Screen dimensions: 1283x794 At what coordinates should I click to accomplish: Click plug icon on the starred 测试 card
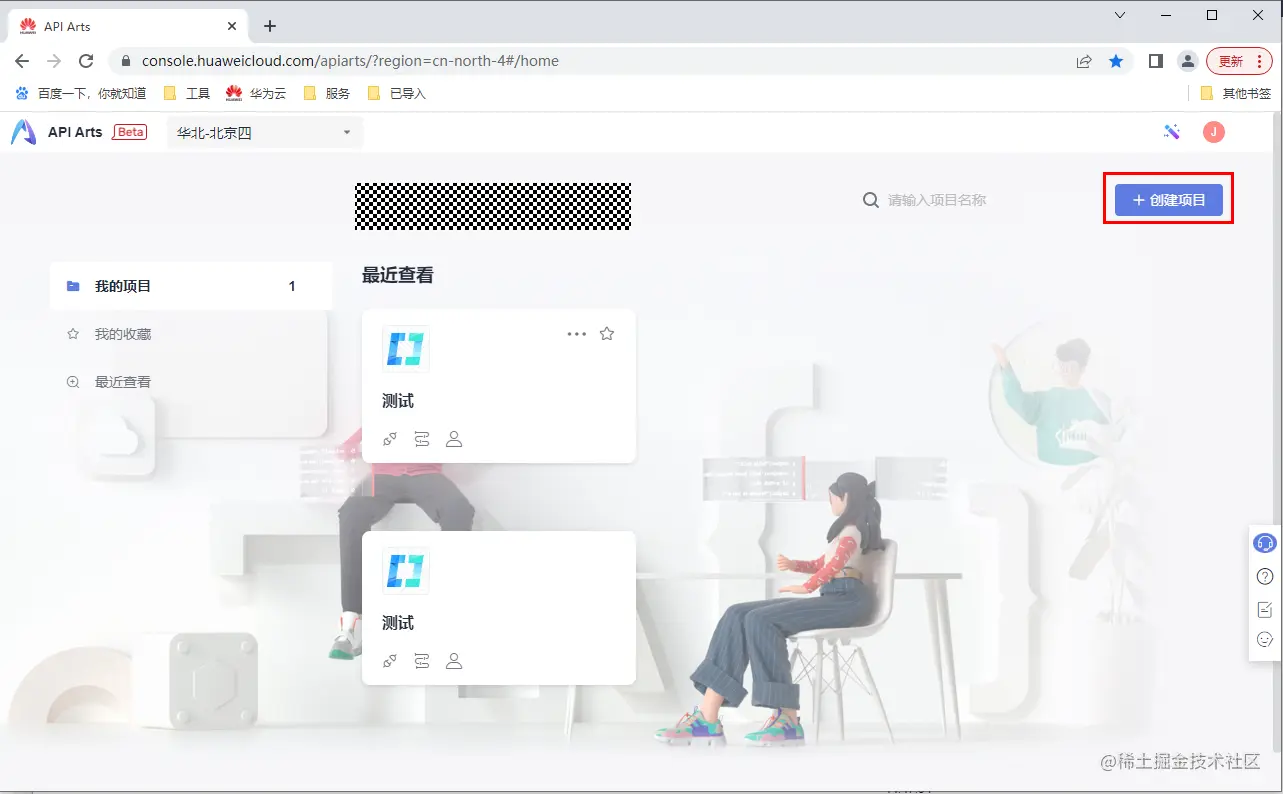click(x=390, y=439)
